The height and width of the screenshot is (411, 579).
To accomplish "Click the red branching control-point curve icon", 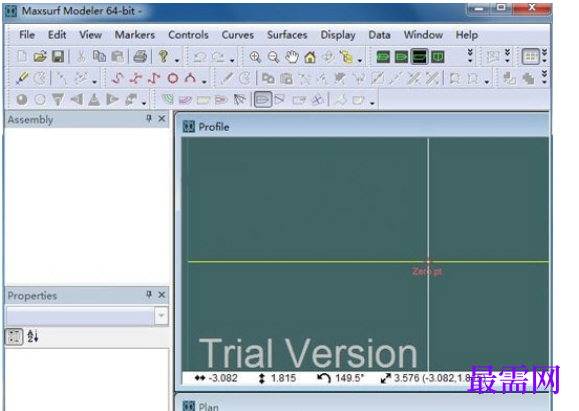I will (136, 78).
